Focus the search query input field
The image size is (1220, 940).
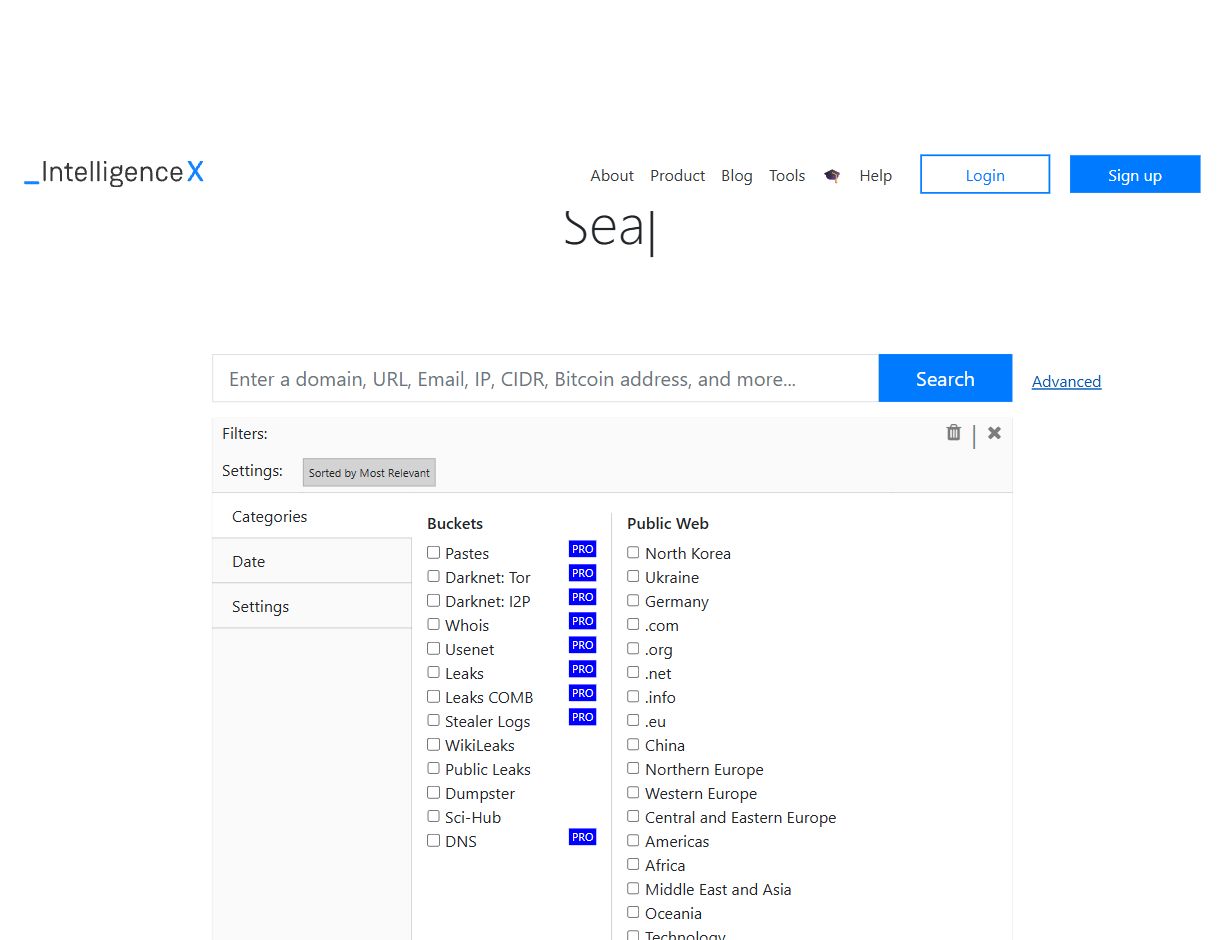[546, 378]
